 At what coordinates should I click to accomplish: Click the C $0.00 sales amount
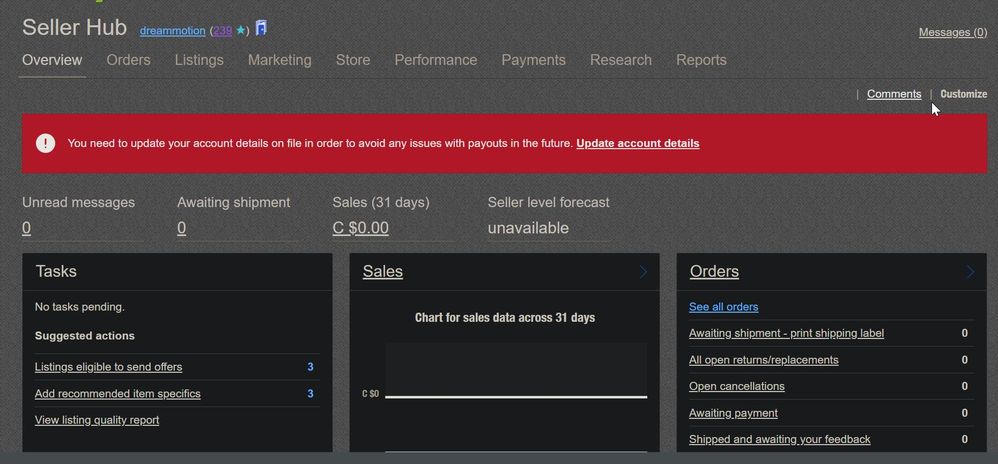pos(360,228)
